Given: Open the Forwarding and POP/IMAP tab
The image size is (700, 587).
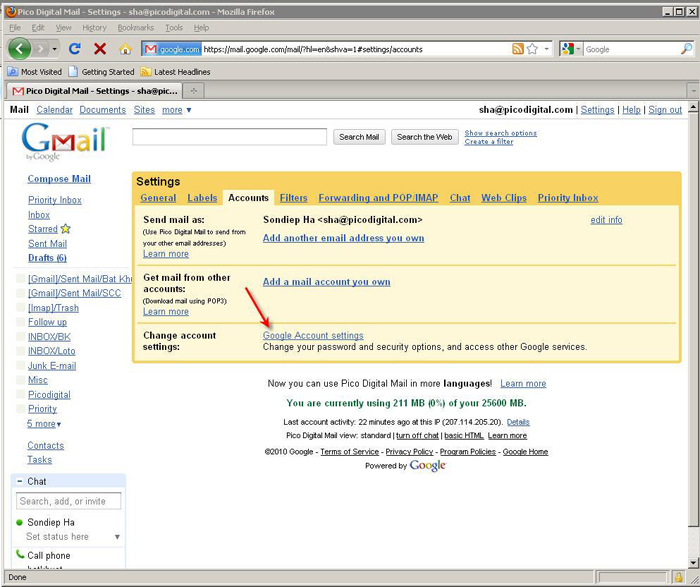Looking at the screenshot, I should click(x=378, y=198).
